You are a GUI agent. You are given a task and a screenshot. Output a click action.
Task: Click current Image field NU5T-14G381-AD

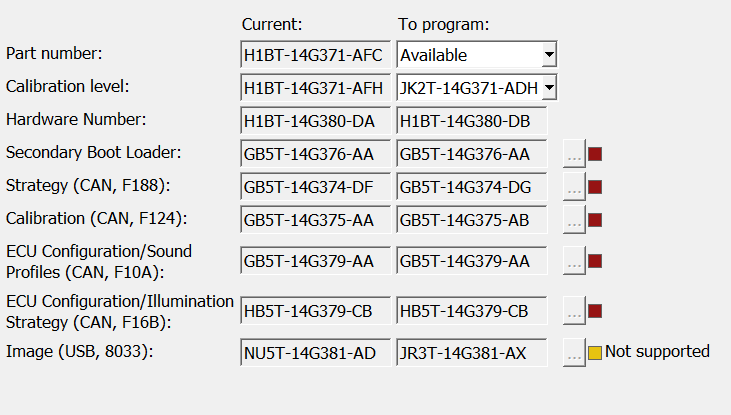[x=315, y=352]
